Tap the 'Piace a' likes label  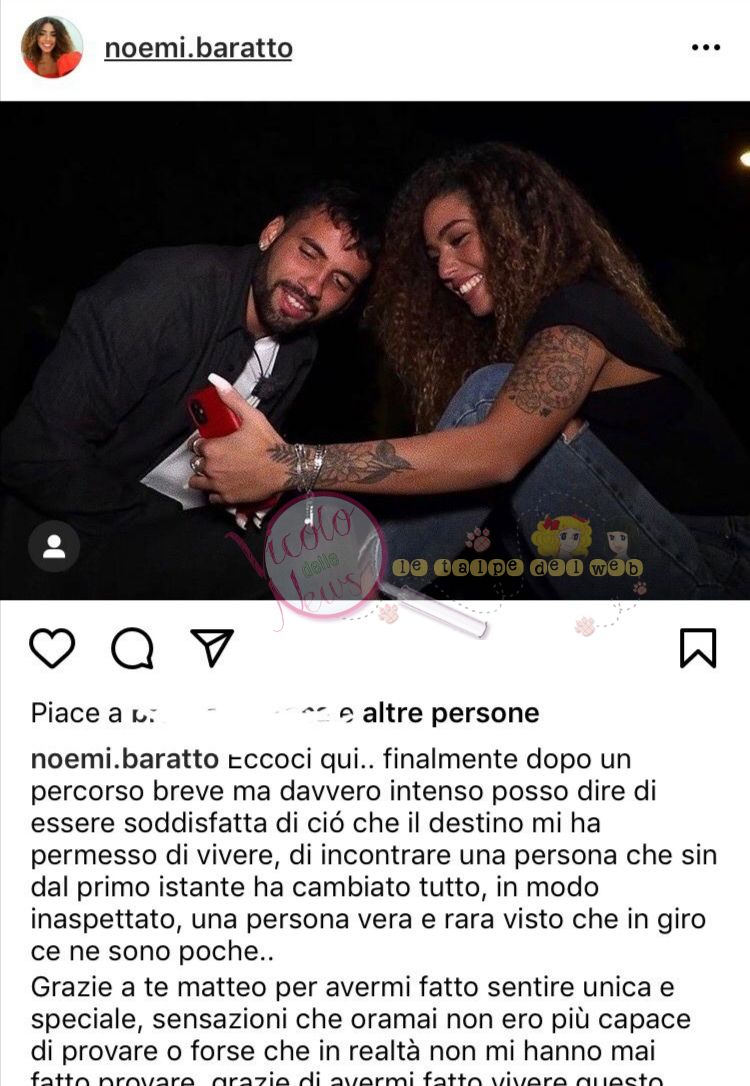(77, 713)
